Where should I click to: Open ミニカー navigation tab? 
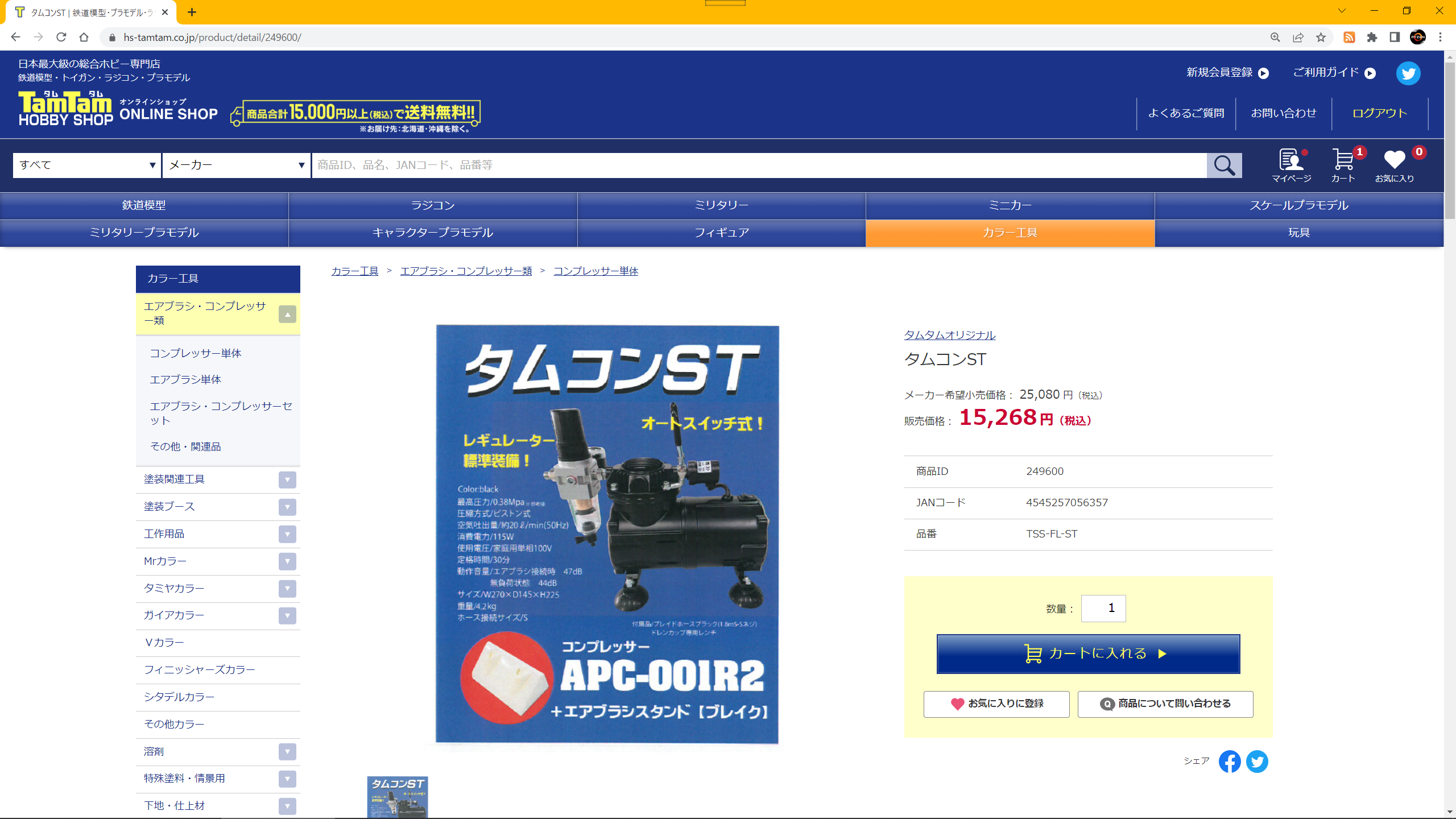click(x=1010, y=205)
